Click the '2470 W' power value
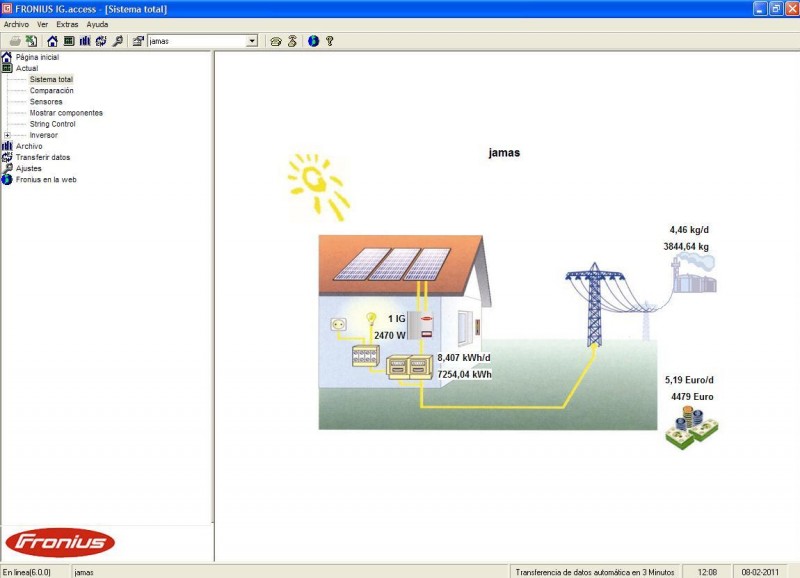The width and height of the screenshot is (800, 578). (x=390, y=336)
